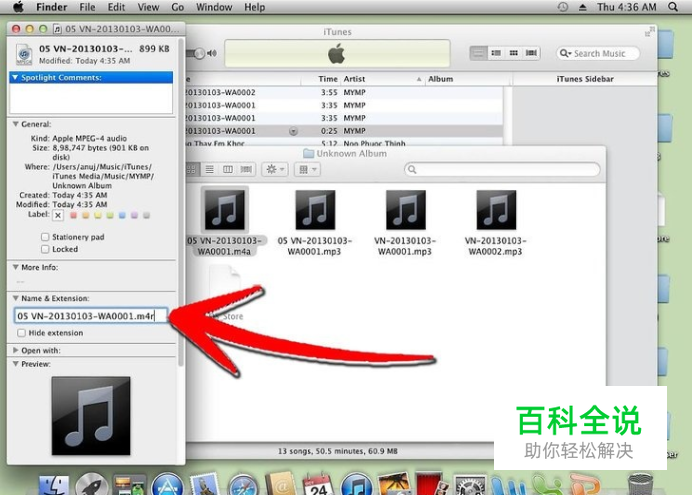Choose the blue label color

[x=122, y=215]
